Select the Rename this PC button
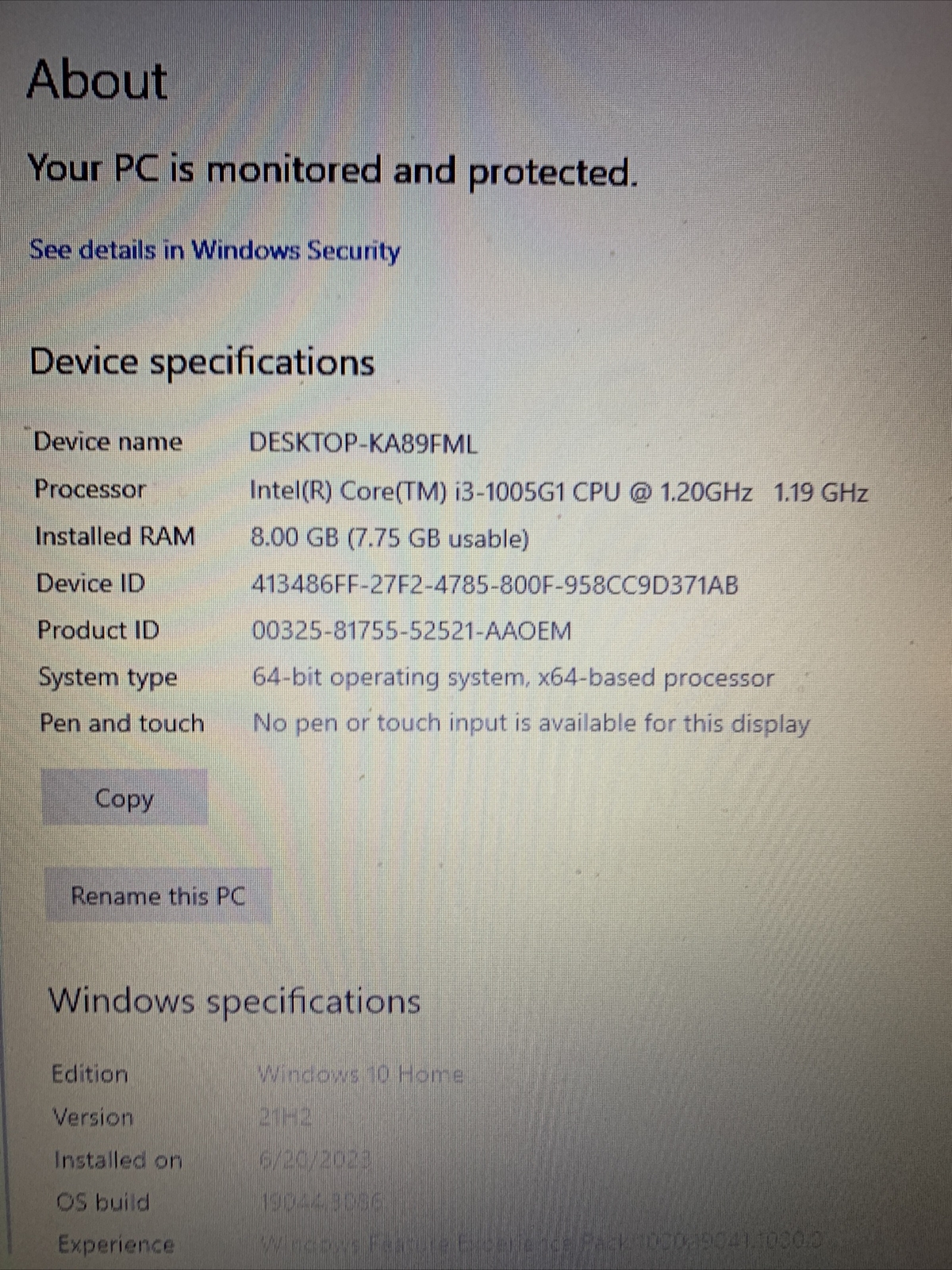Screen dimensions: 952x1270 click(158, 895)
